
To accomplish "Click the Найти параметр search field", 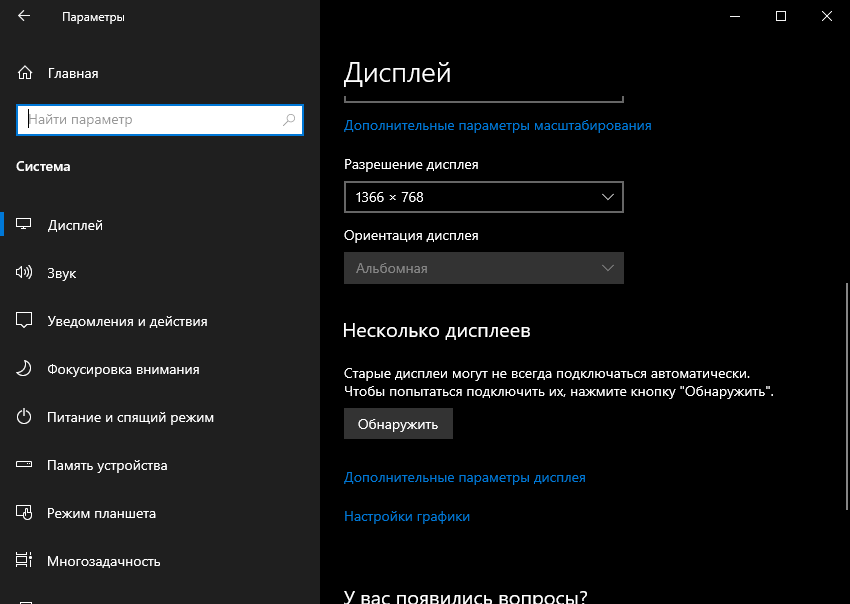I will 160,120.
